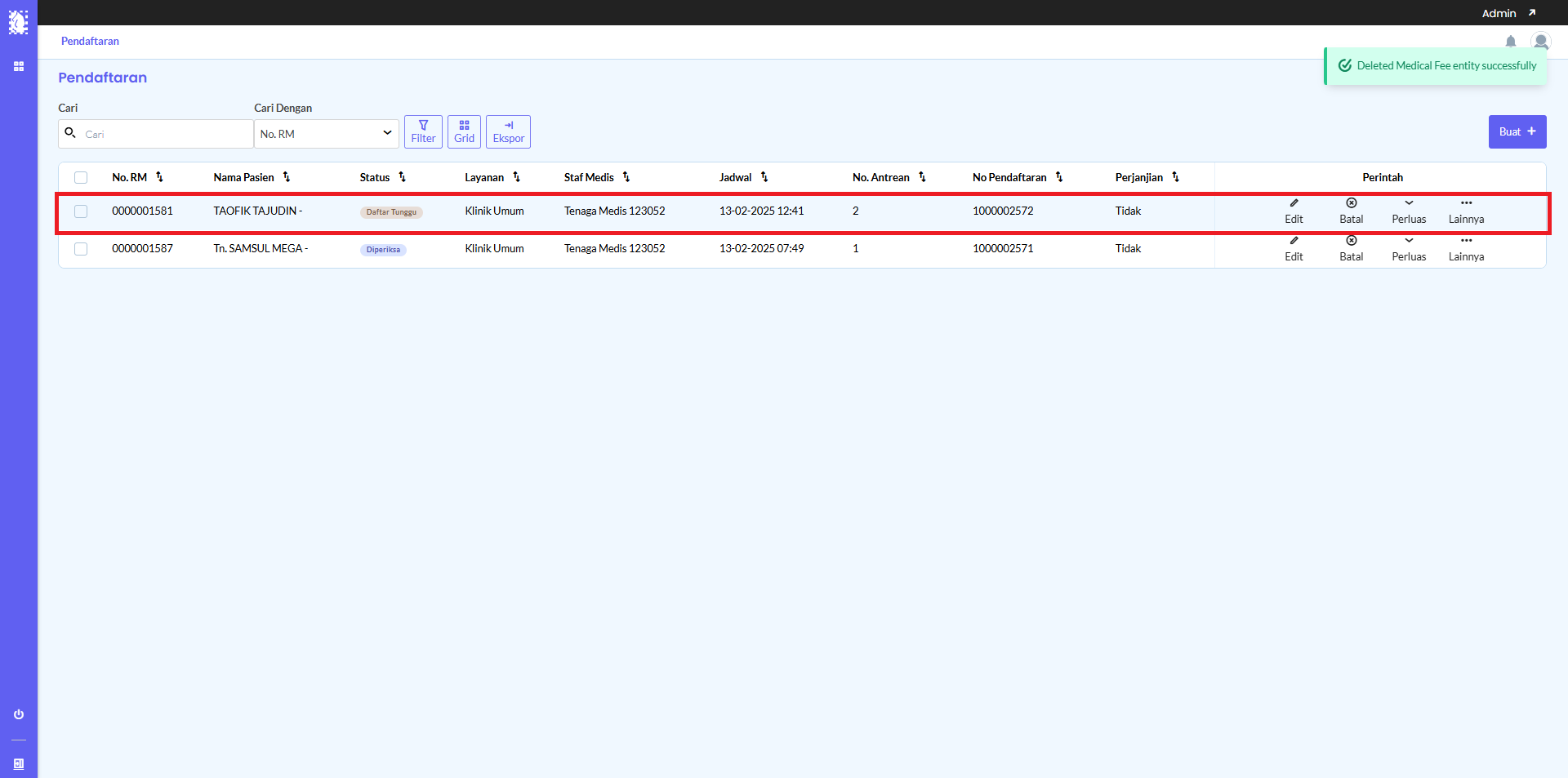This screenshot has width=1568, height=778.
Task: Click the app logo in the sidebar
Action: [18, 22]
